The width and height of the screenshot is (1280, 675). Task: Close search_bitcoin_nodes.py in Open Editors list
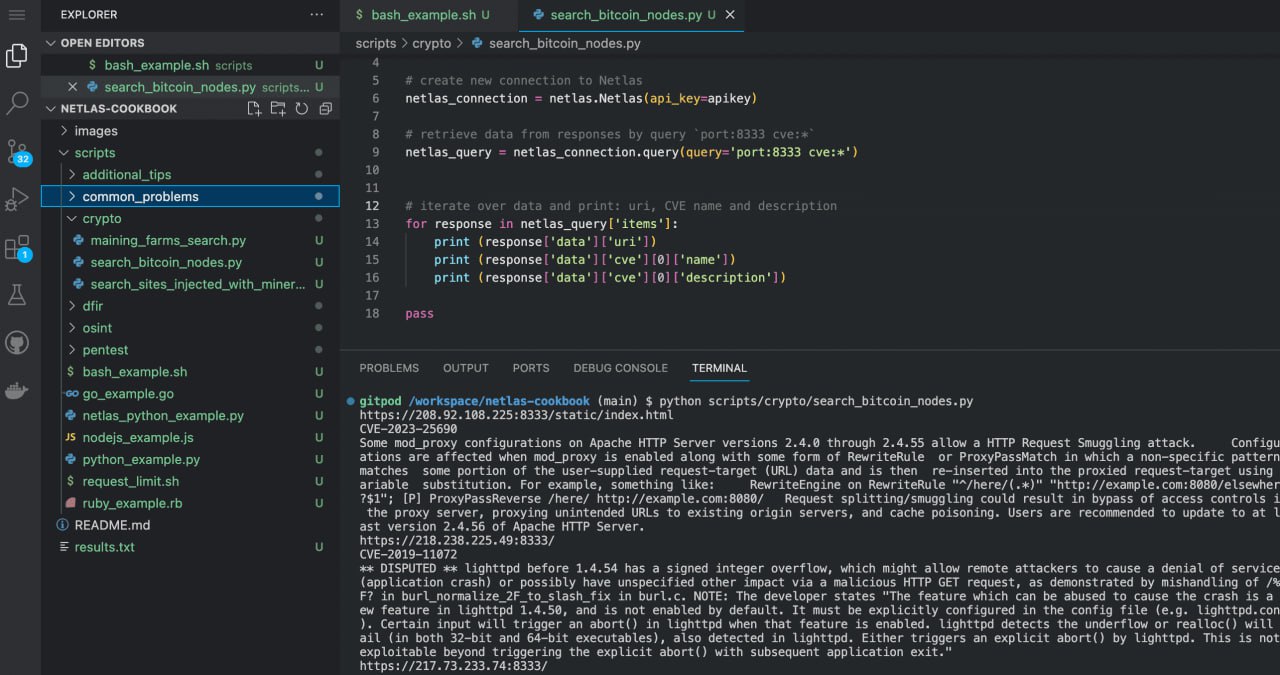coord(72,87)
